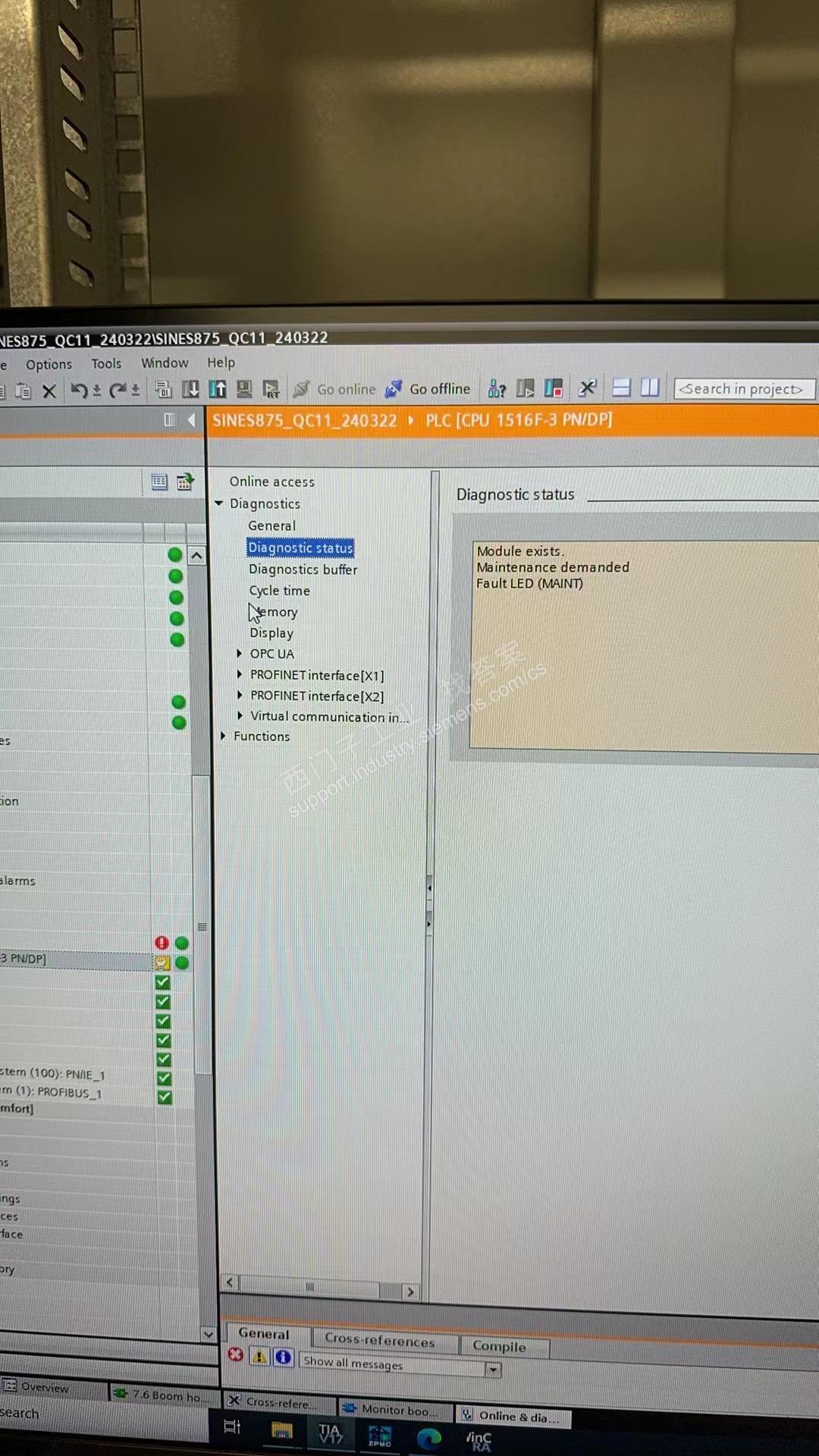Screen dimensions: 819x1456
Task: Click Download to device icon
Action: tap(190, 389)
